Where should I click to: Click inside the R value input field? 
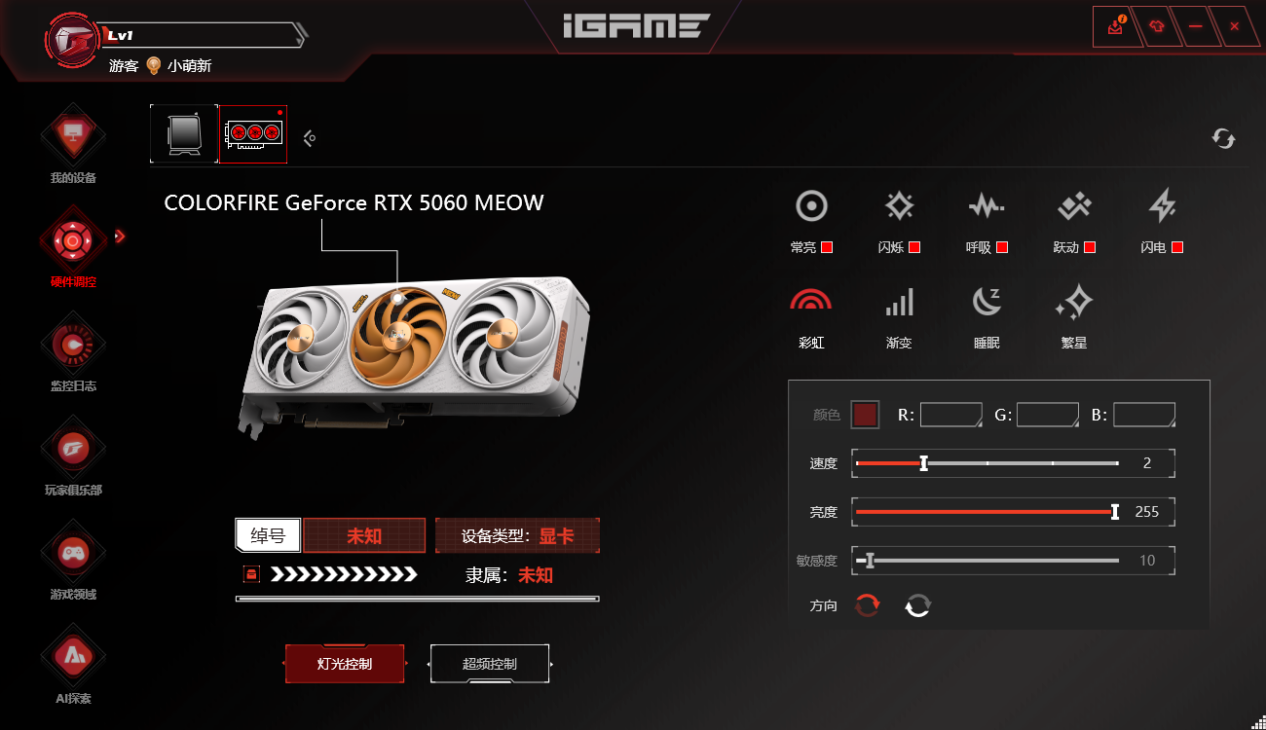(950, 414)
